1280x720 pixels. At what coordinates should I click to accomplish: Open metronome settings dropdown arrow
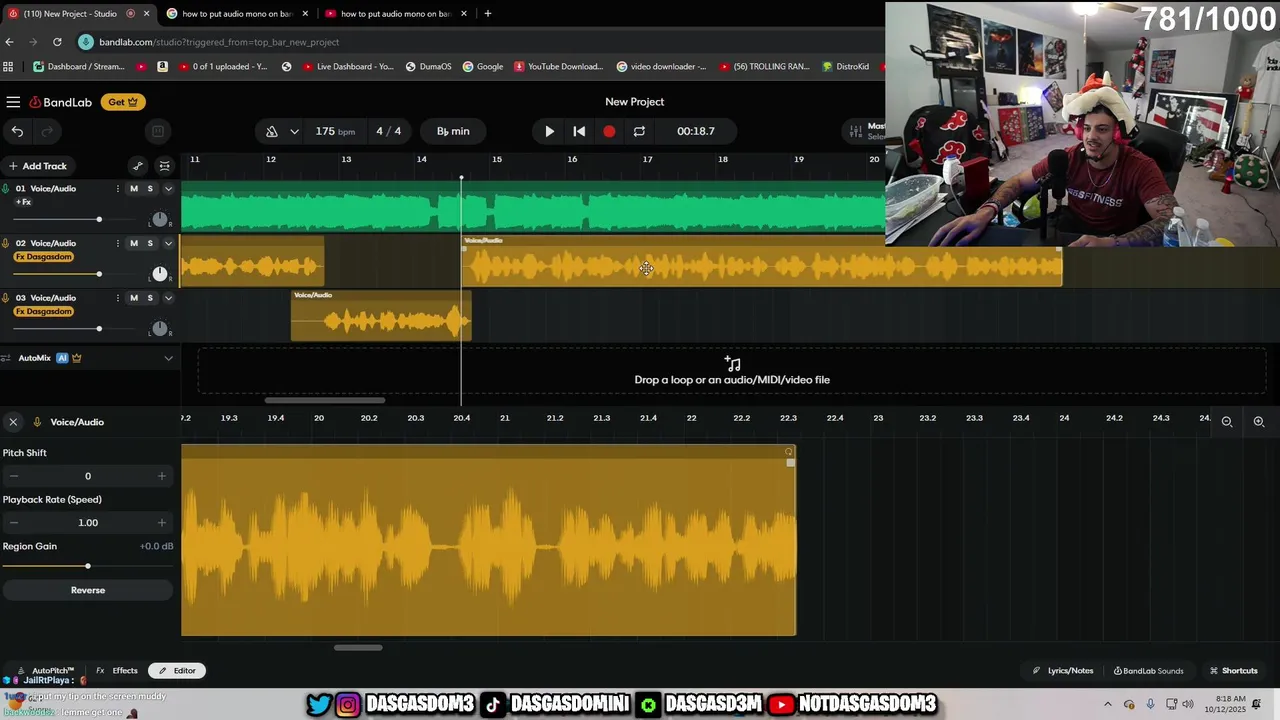click(x=294, y=131)
